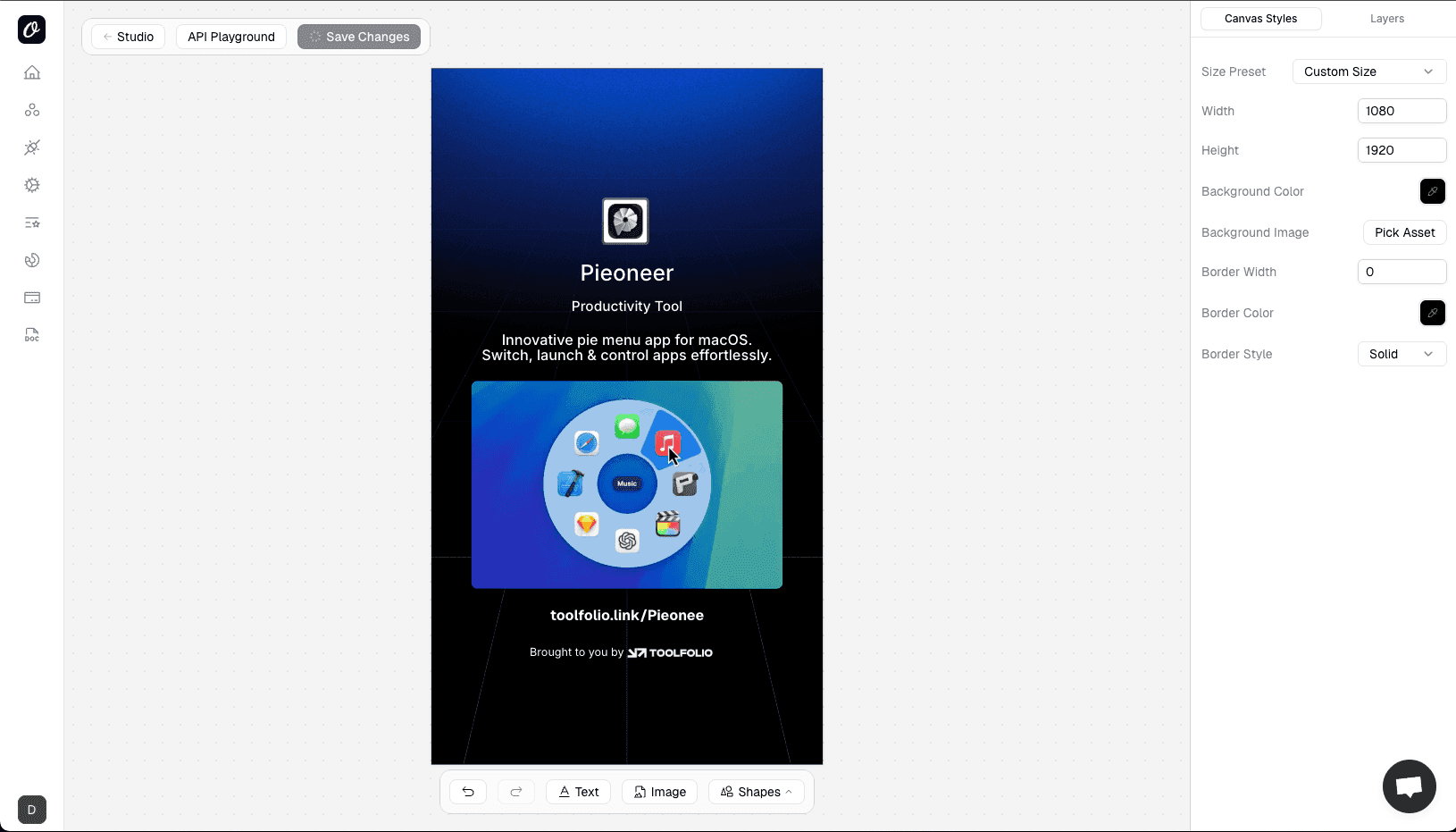Viewport: 1456px width, 832px height.
Task: Open the plug integrations sidebar icon
Action: coord(32,147)
